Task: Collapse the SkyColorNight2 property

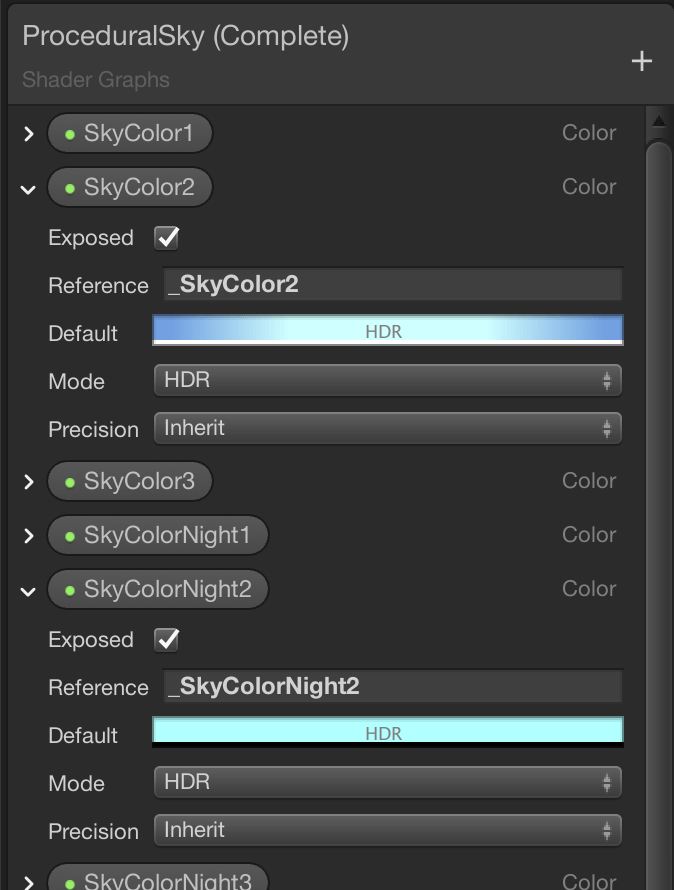Action: pyautogui.click(x=29, y=591)
